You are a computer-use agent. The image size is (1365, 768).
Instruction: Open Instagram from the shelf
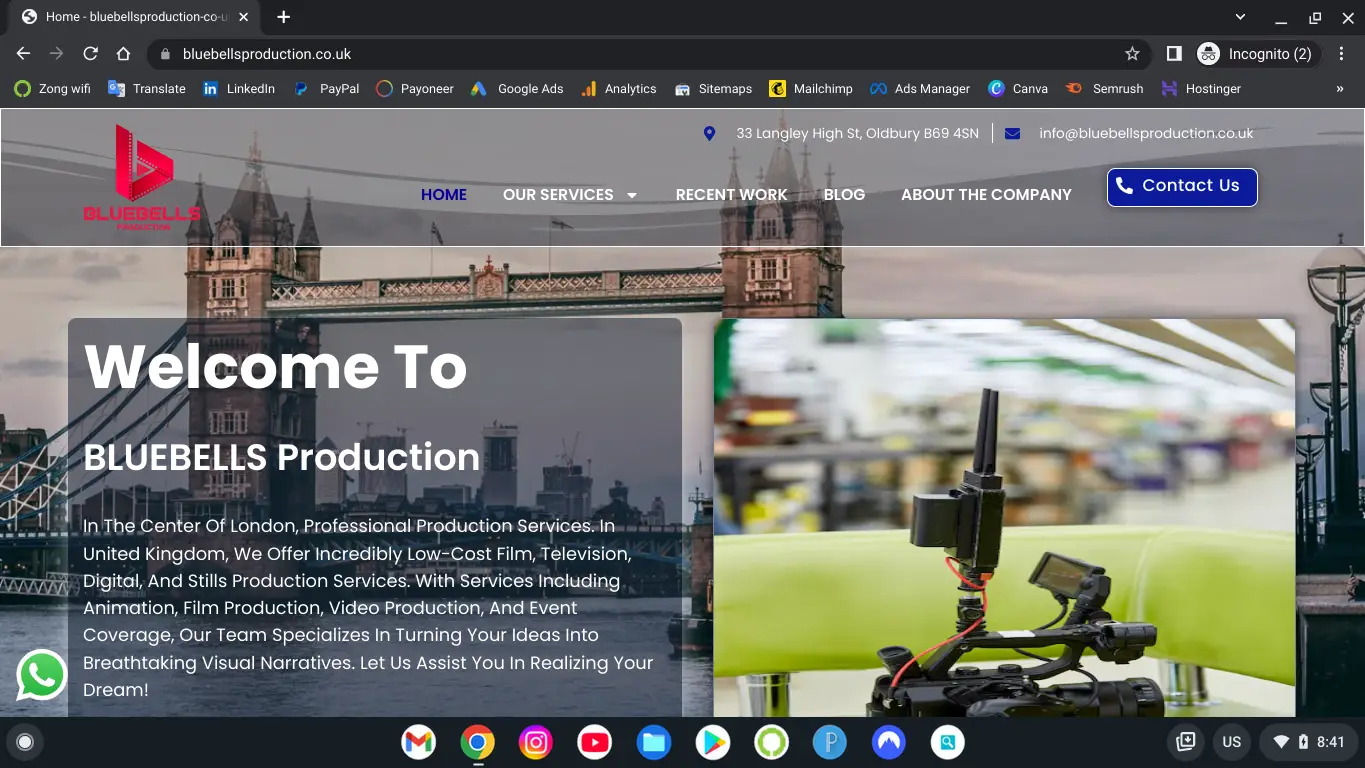pos(536,742)
